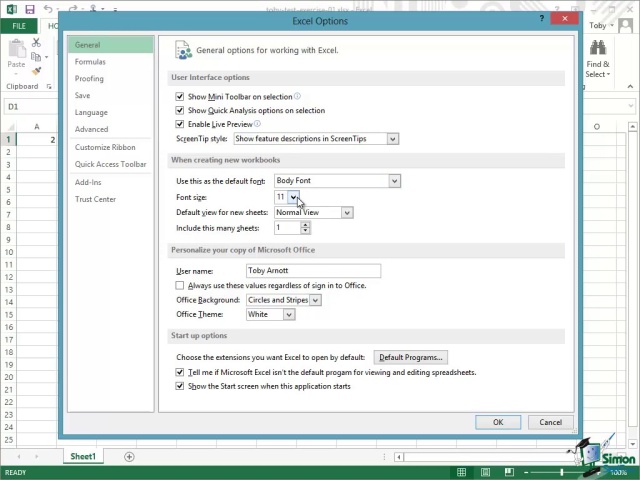Click the Excel Options help question mark
The image size is (640, 480).
coord(542,18)
